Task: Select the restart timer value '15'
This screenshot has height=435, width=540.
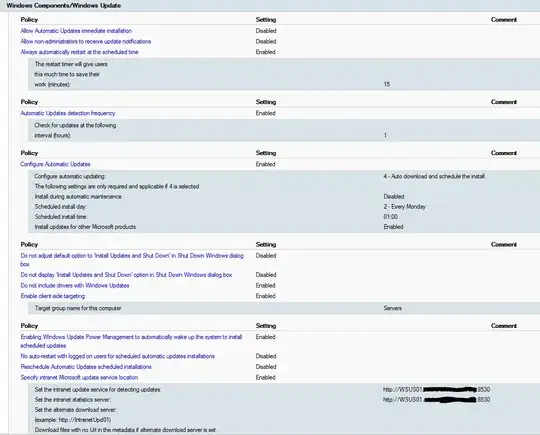Action: 387,84
